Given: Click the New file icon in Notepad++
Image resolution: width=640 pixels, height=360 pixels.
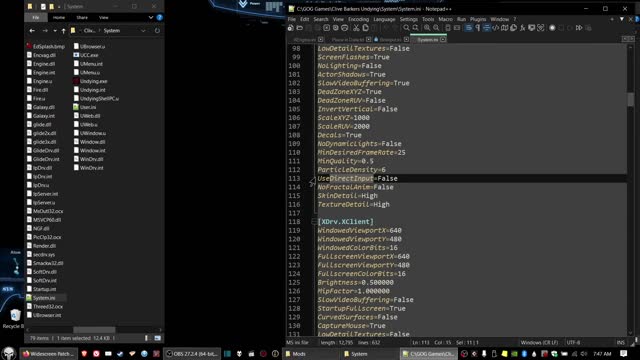Looking at the screenshot, I should pyautogui.click(x=291, y=28).
